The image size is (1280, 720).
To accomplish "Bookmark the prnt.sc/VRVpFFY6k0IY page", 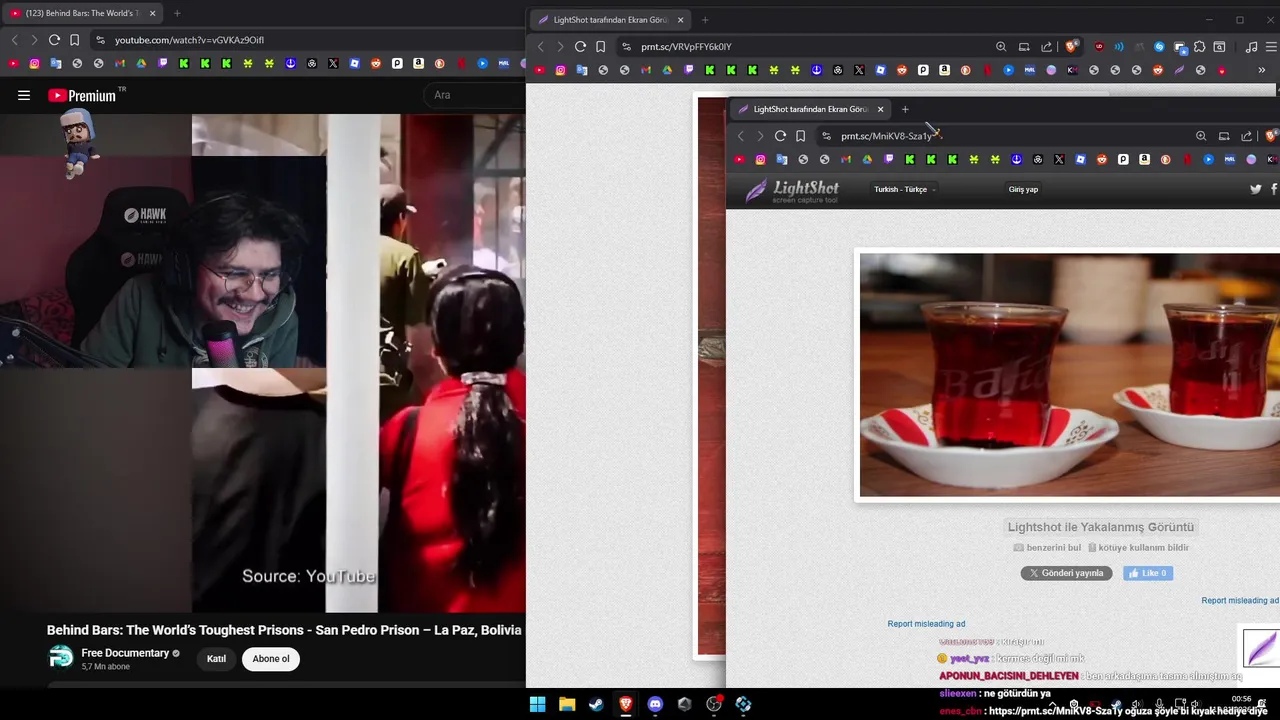I will [600, 46].
